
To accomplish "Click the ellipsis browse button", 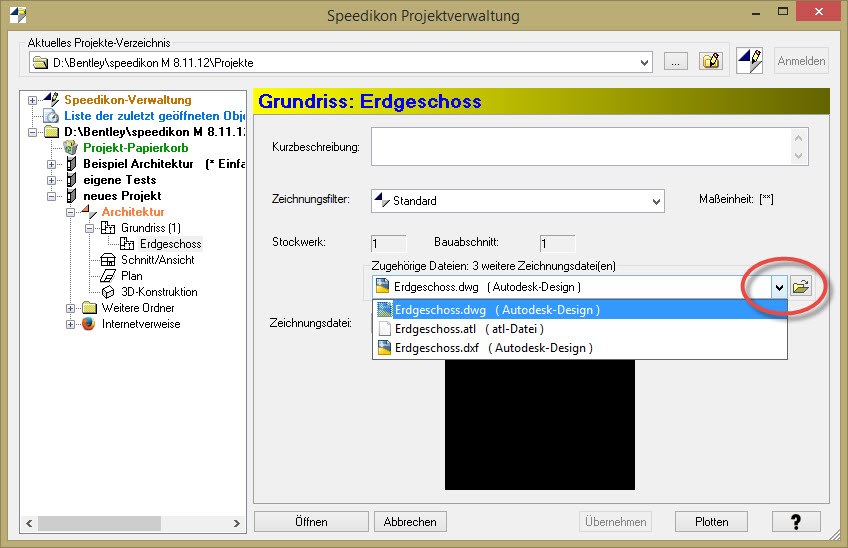I will (675, 62).
